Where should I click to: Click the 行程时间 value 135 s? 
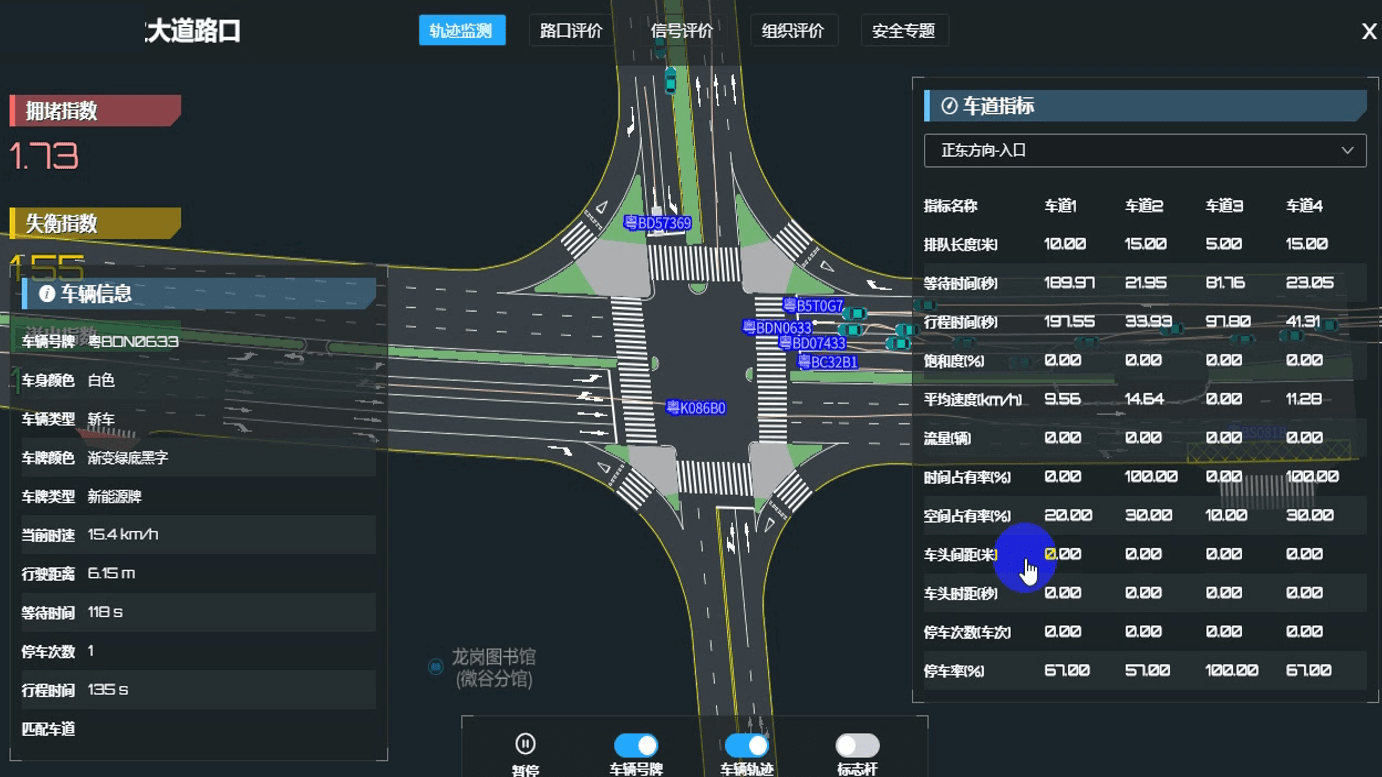107,690
